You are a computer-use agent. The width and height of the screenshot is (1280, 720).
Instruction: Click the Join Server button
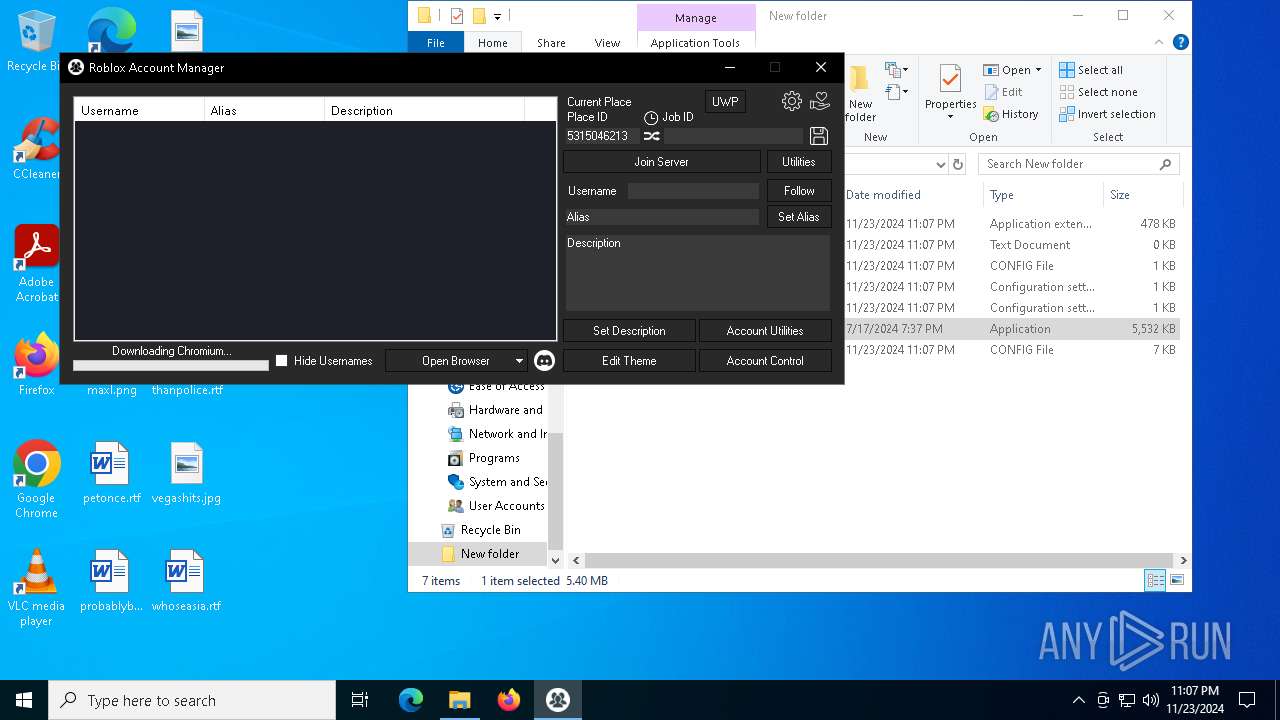661,161
